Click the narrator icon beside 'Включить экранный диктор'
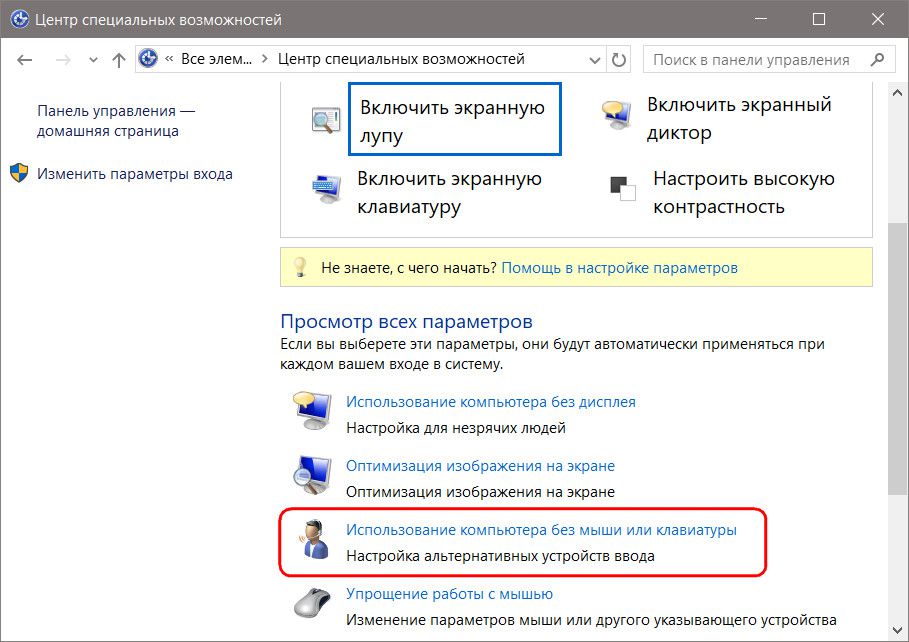 pos(616,115)
